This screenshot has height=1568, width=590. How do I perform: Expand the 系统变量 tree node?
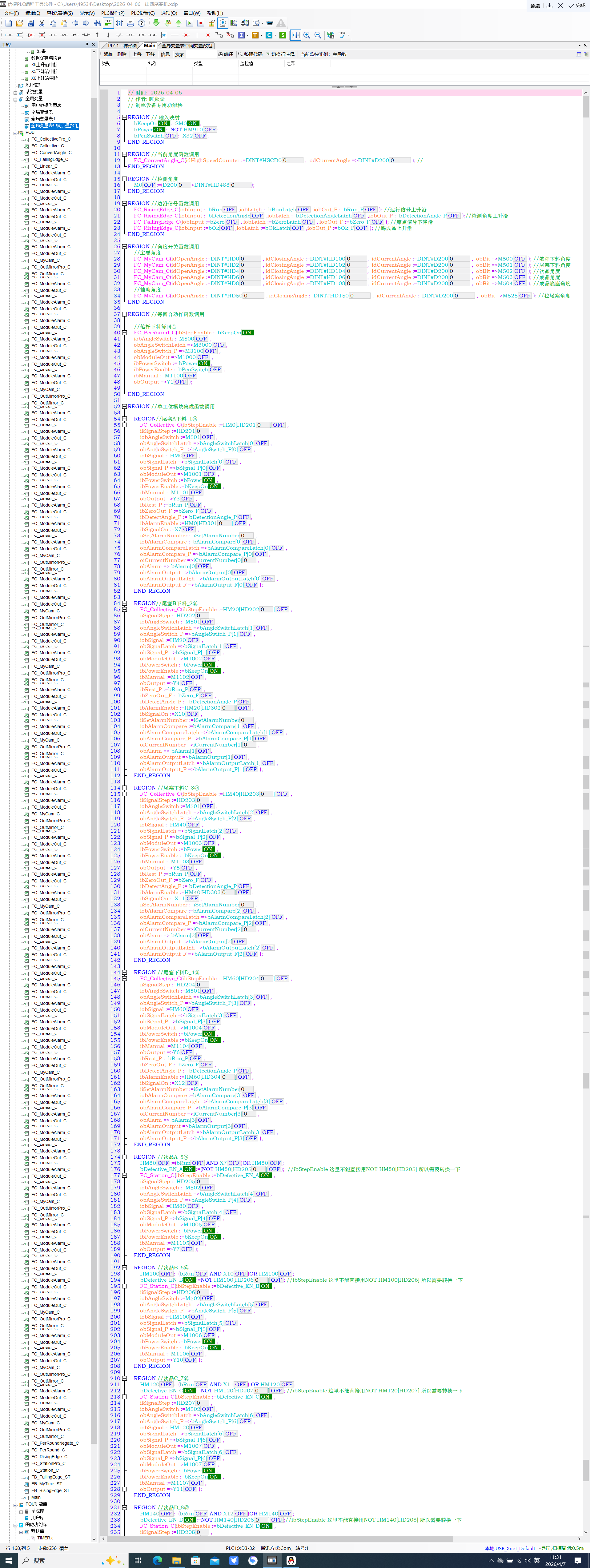[x=15, y=92]
